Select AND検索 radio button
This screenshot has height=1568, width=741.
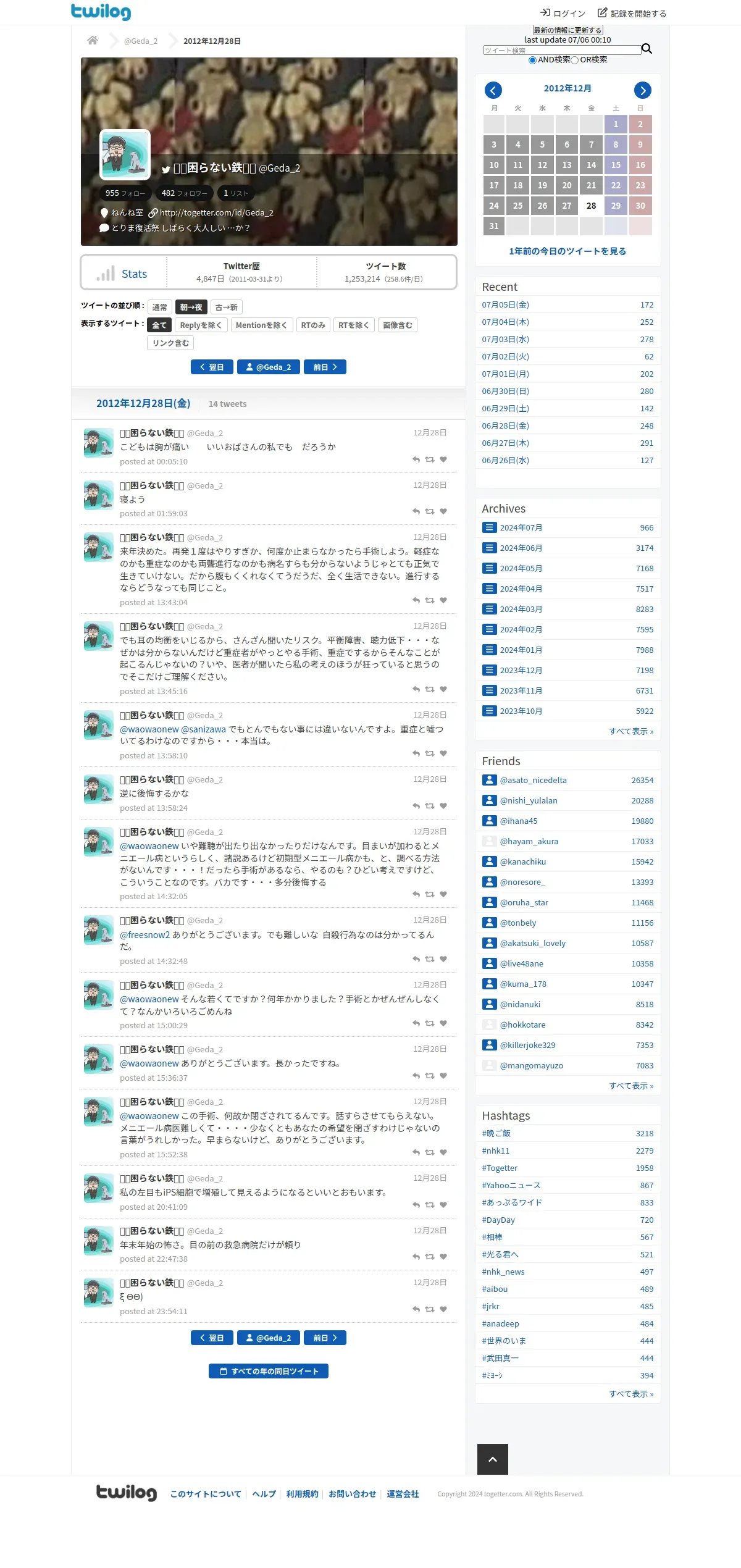[532, 60]
